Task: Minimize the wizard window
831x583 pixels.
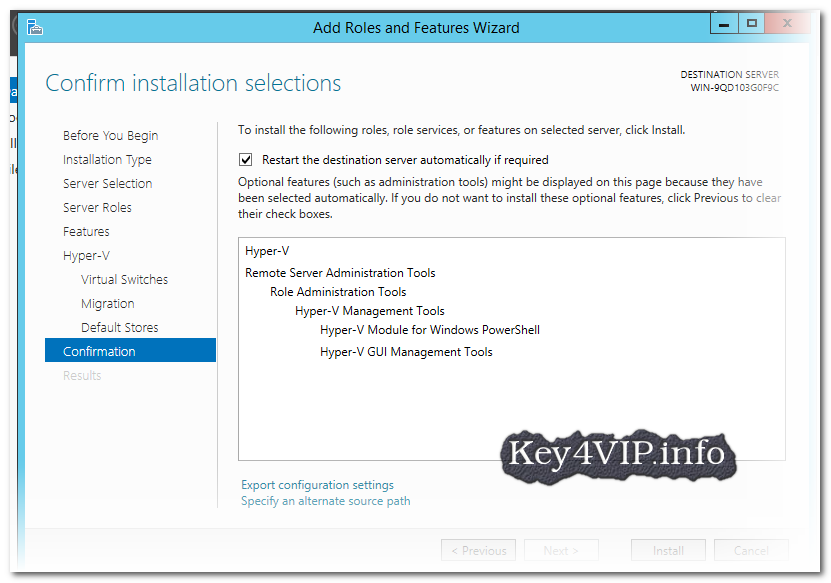Action: 724,24
